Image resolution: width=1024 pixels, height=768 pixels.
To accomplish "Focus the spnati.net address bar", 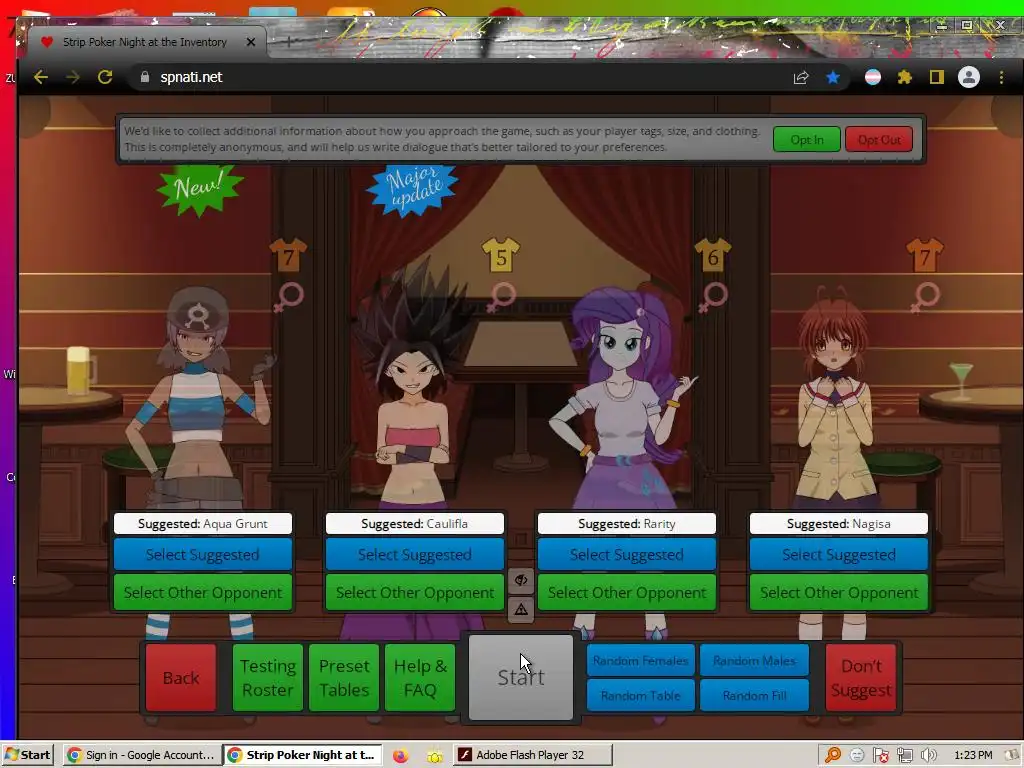I will [x=457, y=77].
